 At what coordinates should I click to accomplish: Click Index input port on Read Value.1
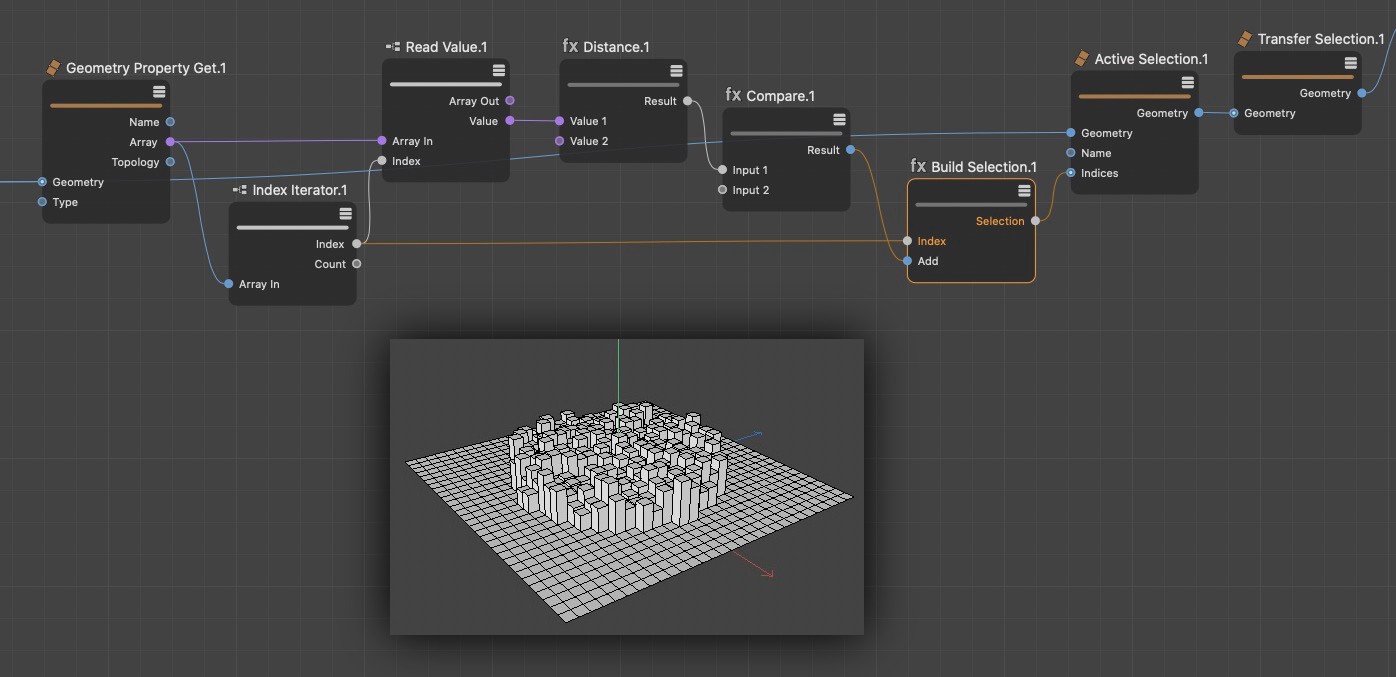(x=382, y=161)
